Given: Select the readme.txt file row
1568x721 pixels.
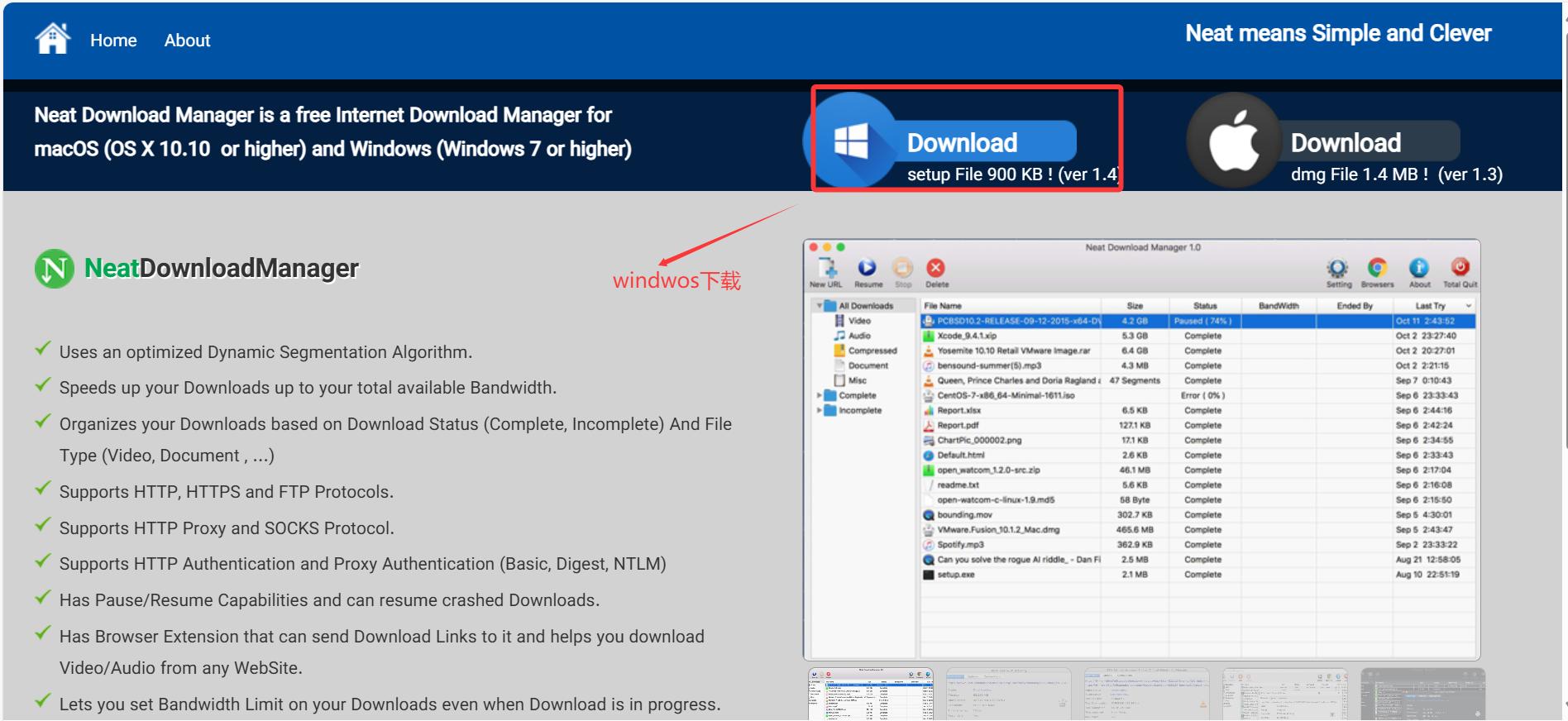Looking at the screenshot, I should [1198, 485].
